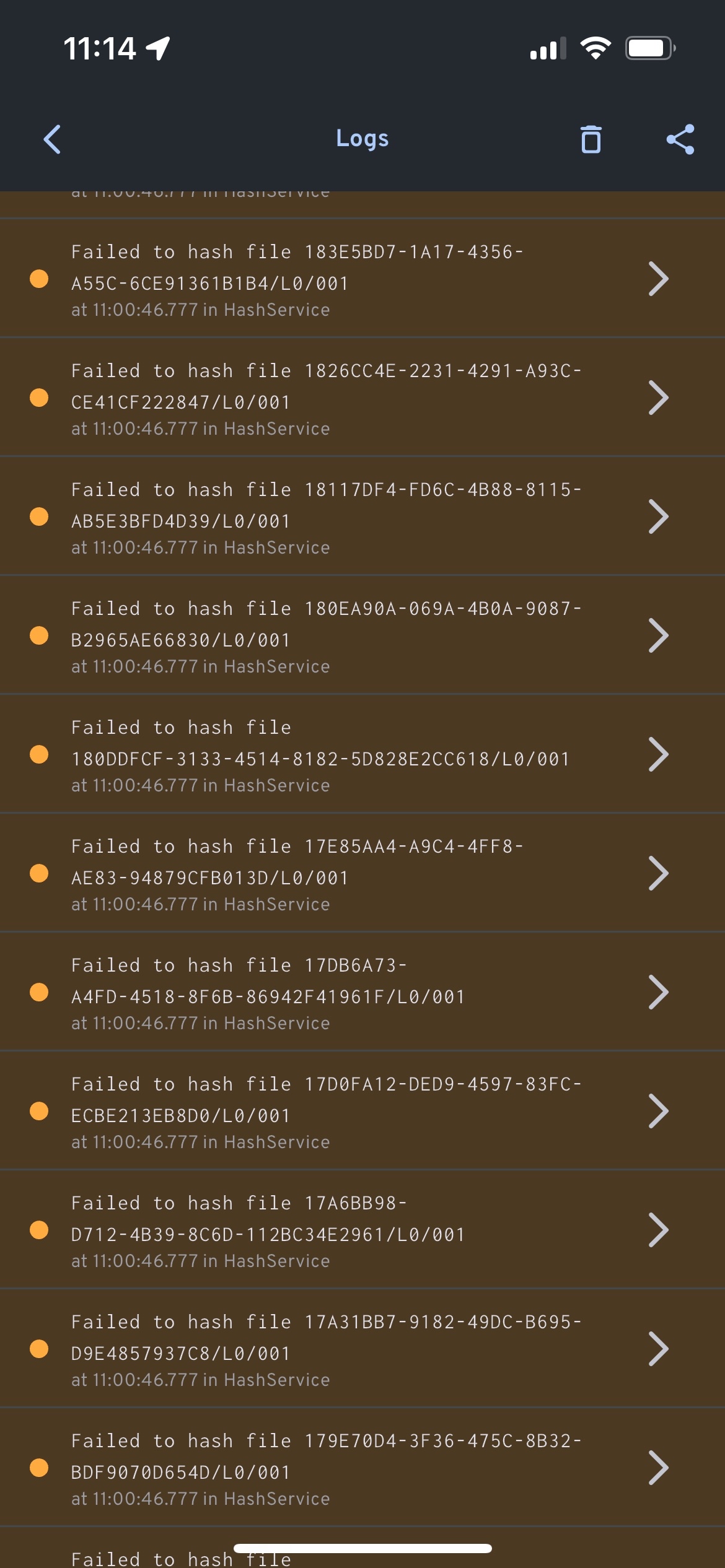Tap the back arrow in Logs header

tap(53, 139)
